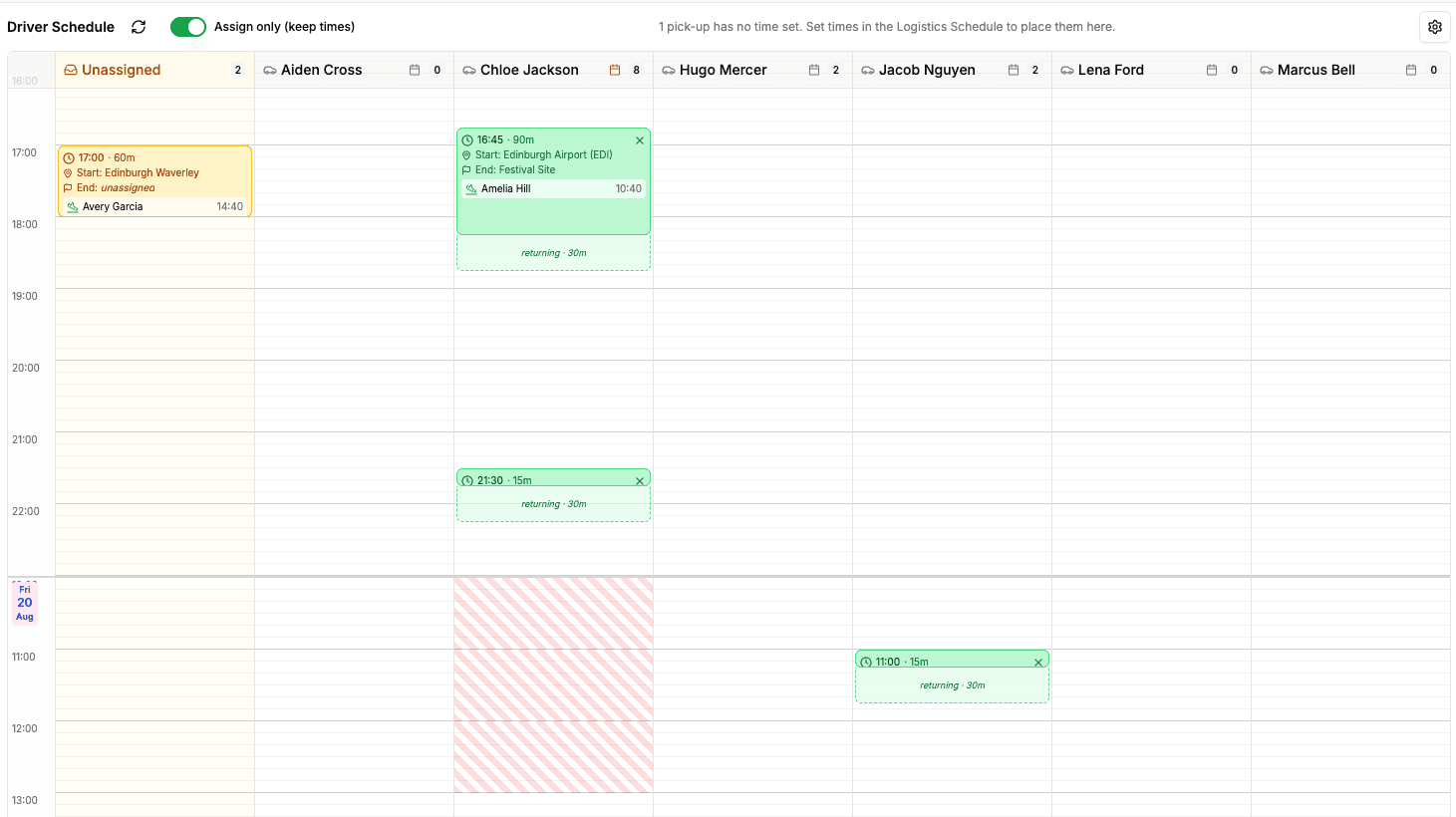Click the returning block under the 16:45 trip
Screen dimensions: 1456x817
coord(553,253)
